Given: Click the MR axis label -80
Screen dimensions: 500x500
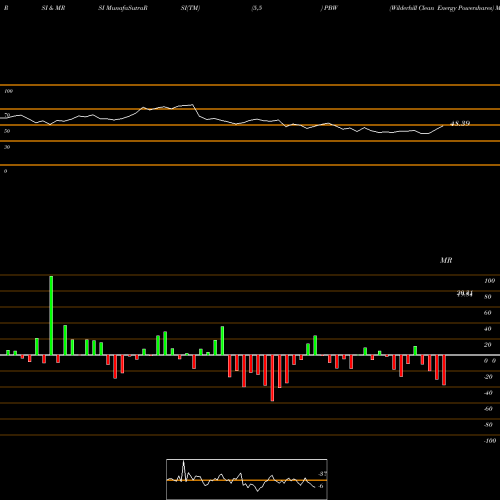Looking at the screenshot, I should pos(488,425).
